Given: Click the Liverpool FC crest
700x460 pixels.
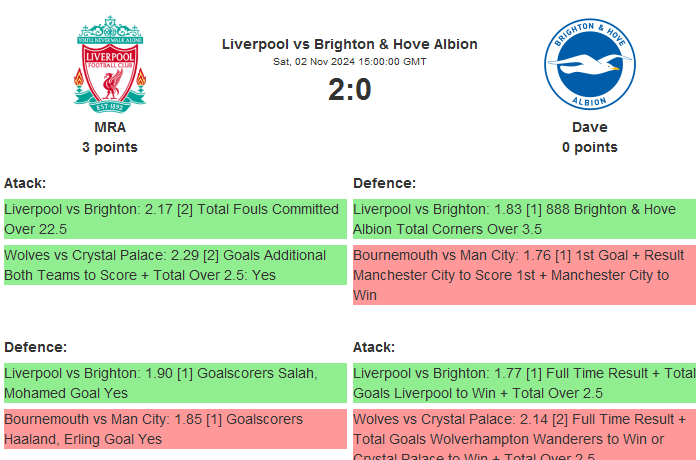Looking at the screenshot, I should point(110,63).
